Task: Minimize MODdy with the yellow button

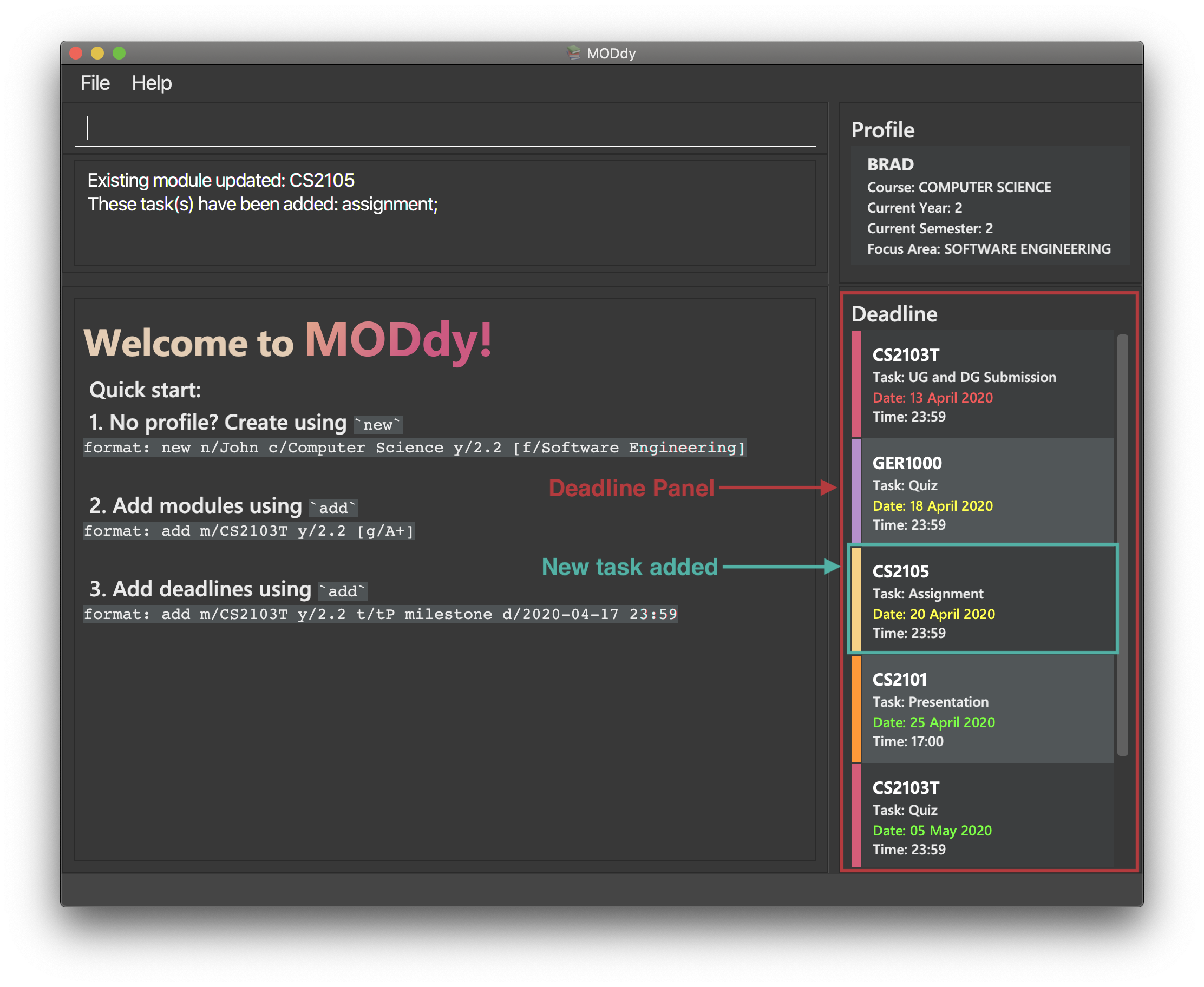Action: [x=97, y=53]
